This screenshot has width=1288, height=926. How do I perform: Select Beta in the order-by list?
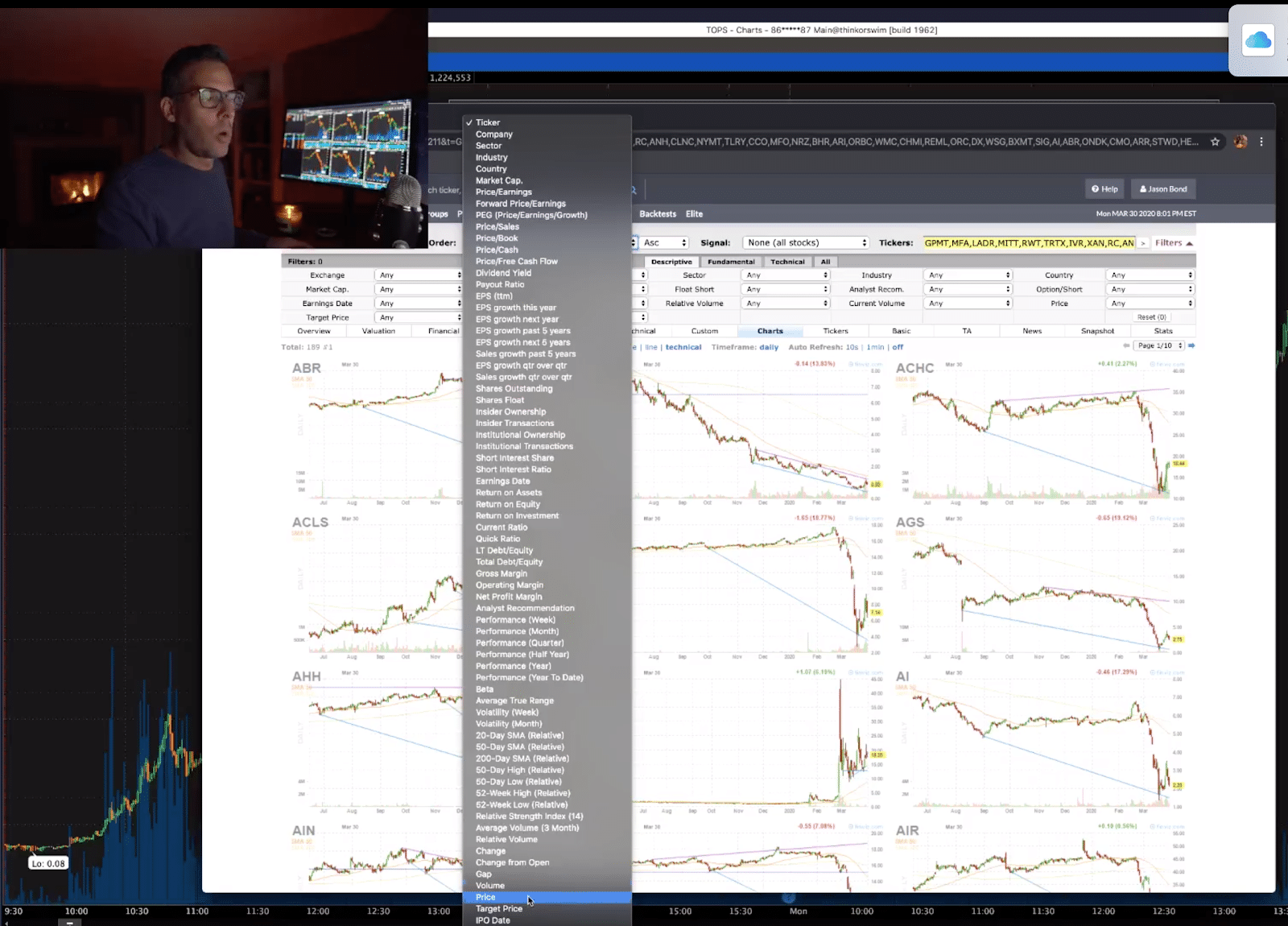[x=547, y=689]
